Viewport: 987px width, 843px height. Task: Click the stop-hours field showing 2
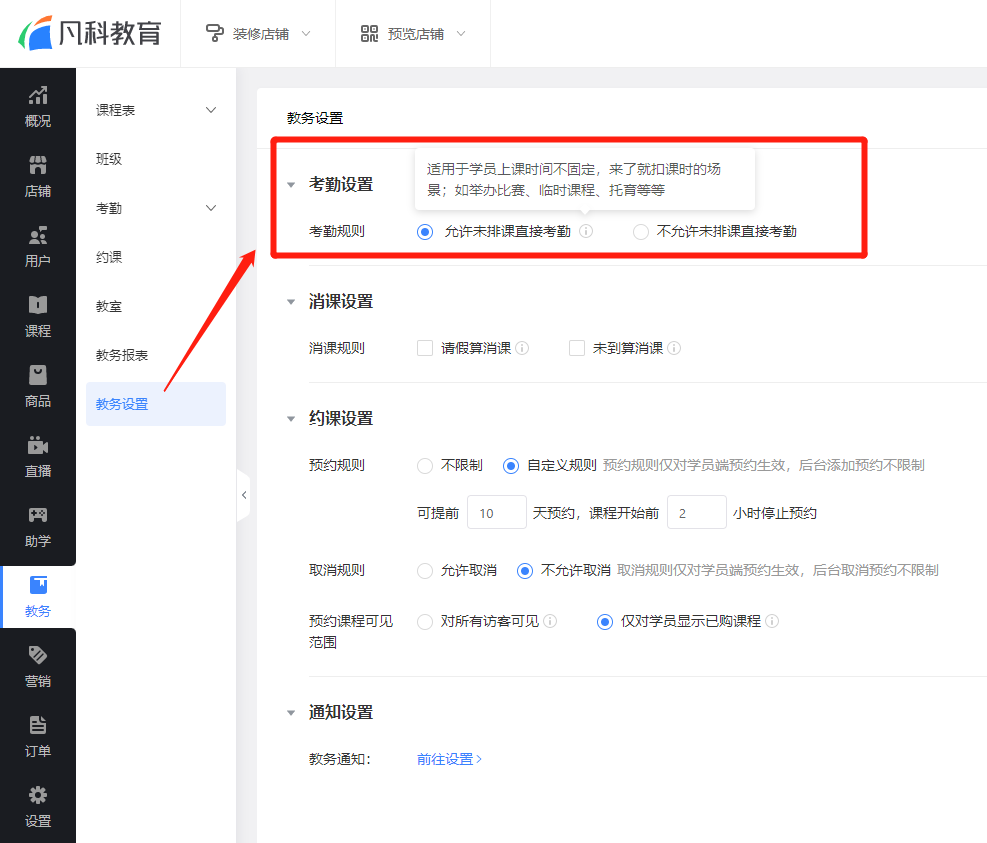tap(697, 512)
